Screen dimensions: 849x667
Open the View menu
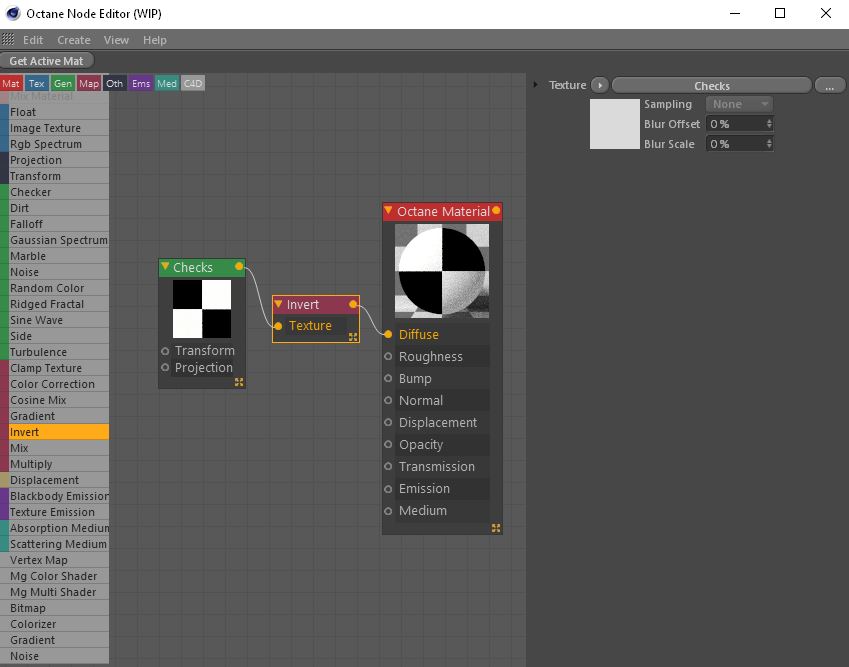116,40
